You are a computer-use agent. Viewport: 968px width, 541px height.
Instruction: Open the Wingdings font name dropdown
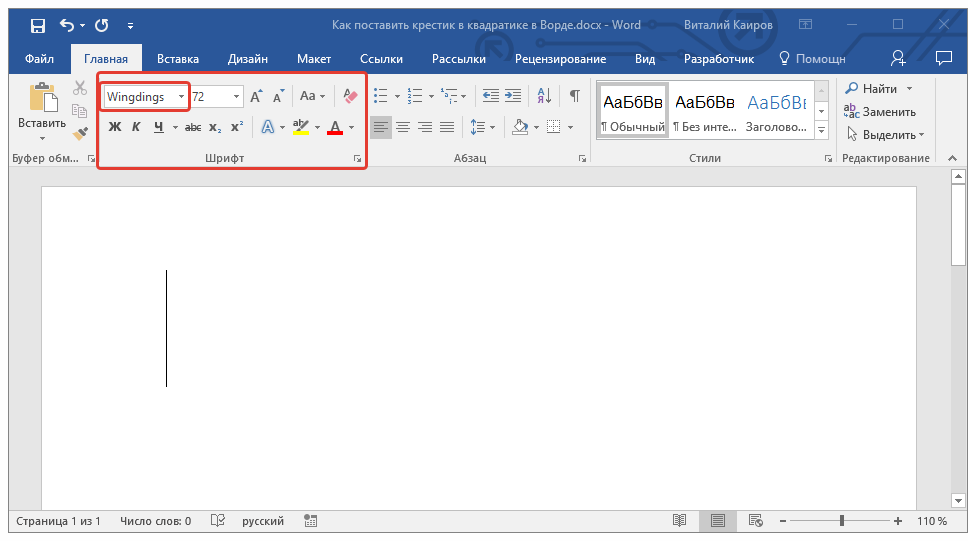click(x=181, y=97)
